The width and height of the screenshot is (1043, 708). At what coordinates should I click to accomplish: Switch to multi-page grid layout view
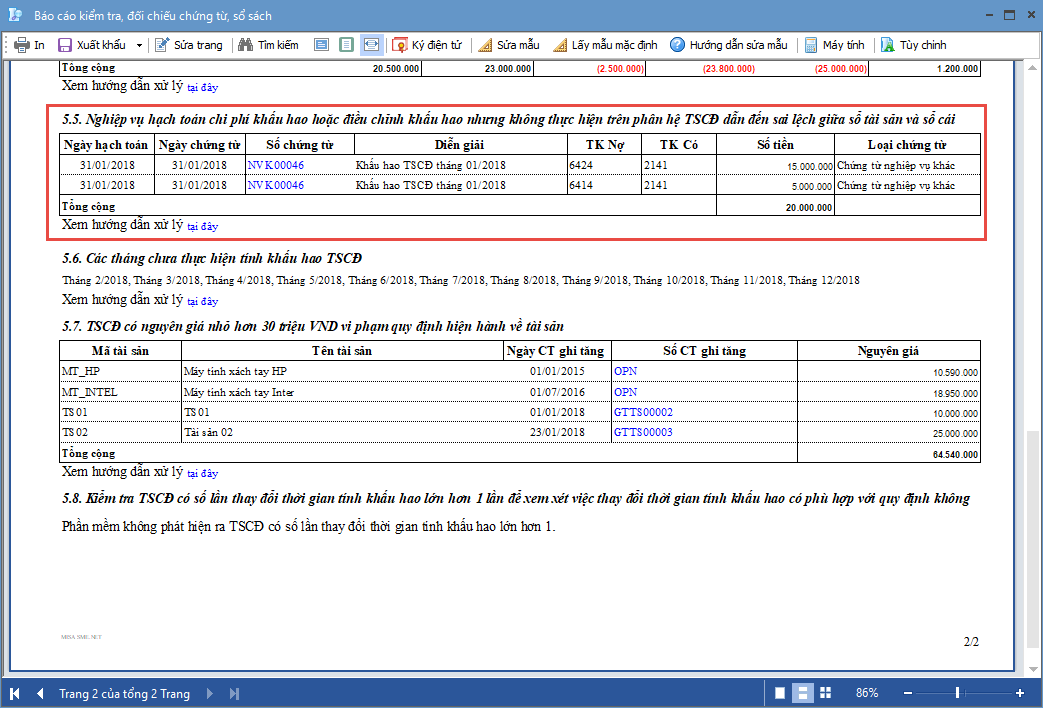825,693
